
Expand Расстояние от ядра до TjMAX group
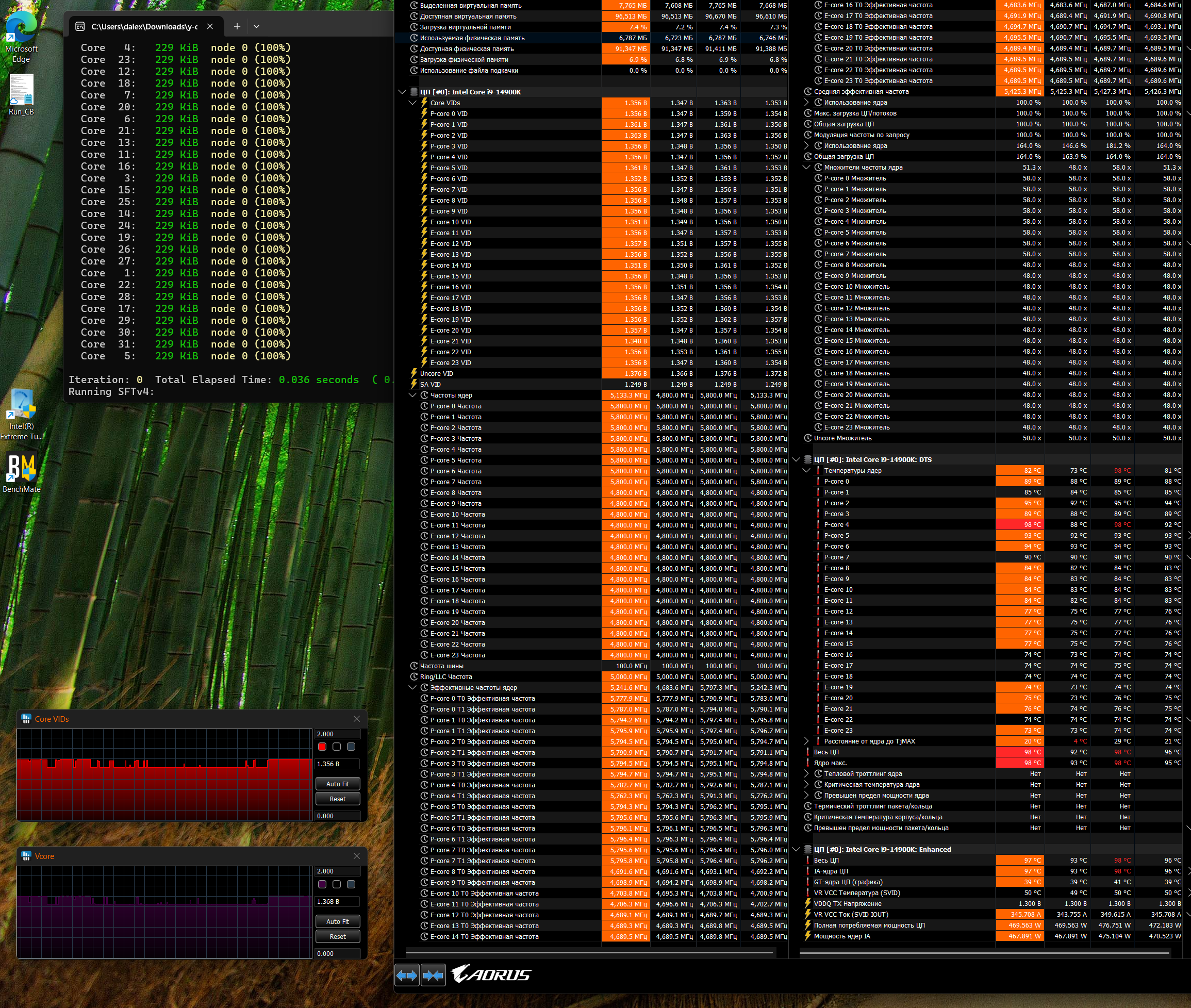806,741
